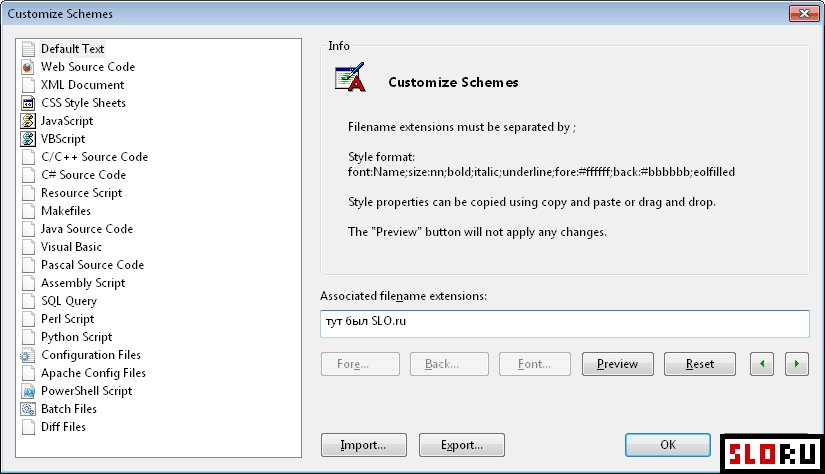The image size is (825, 474).
Task: Select the Web Source Code scheme icon
Action: [28, 67]
